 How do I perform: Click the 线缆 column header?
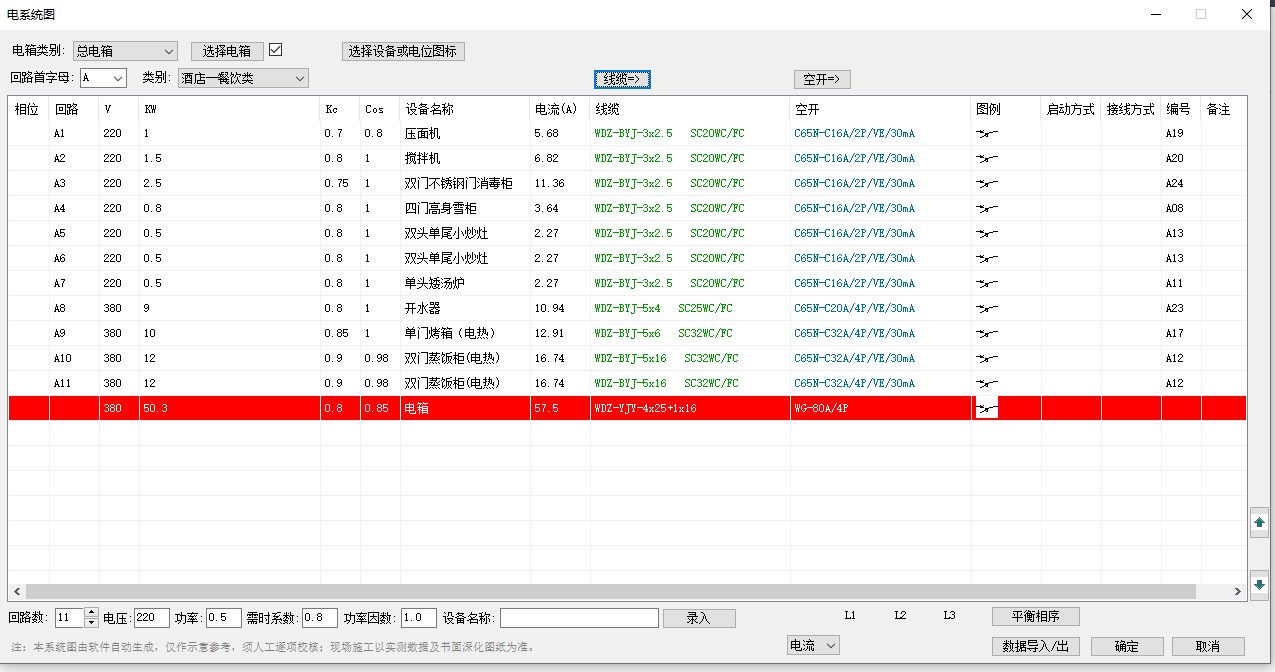coord(690,109)
